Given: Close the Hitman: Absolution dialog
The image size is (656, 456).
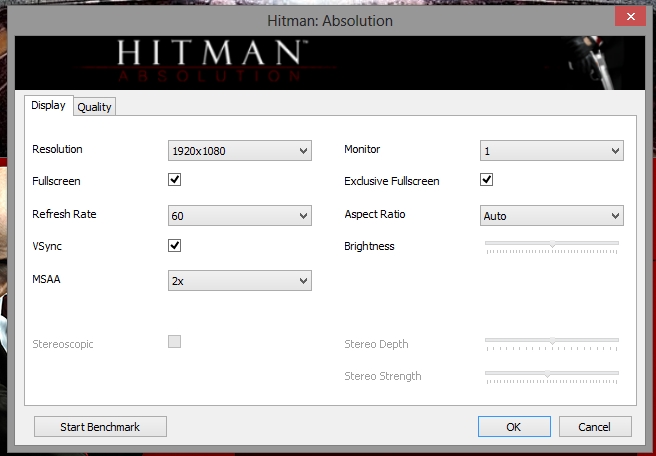Looking at the screenshot, I should click(x=630, y=16).
